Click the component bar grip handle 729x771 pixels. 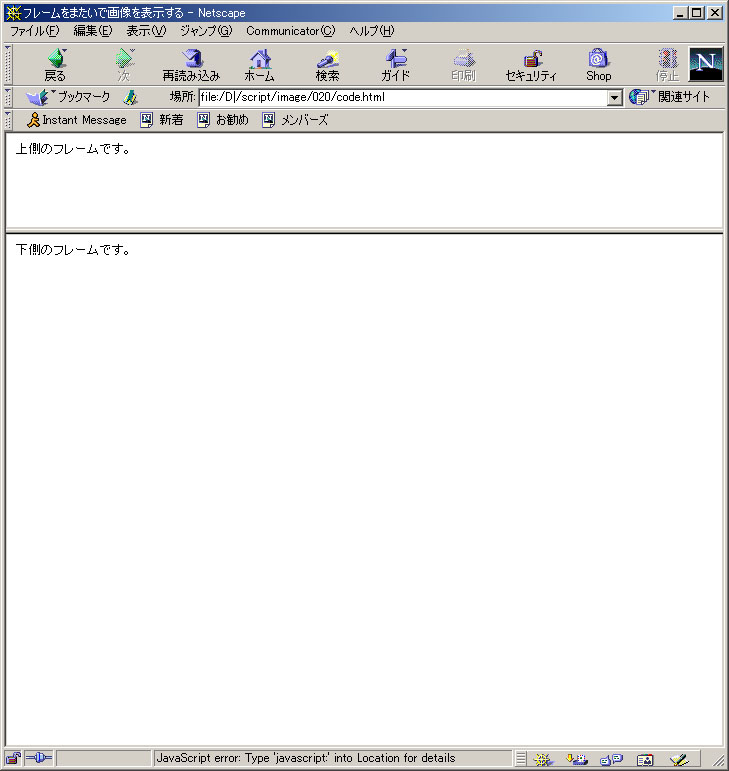coord(521,759)
